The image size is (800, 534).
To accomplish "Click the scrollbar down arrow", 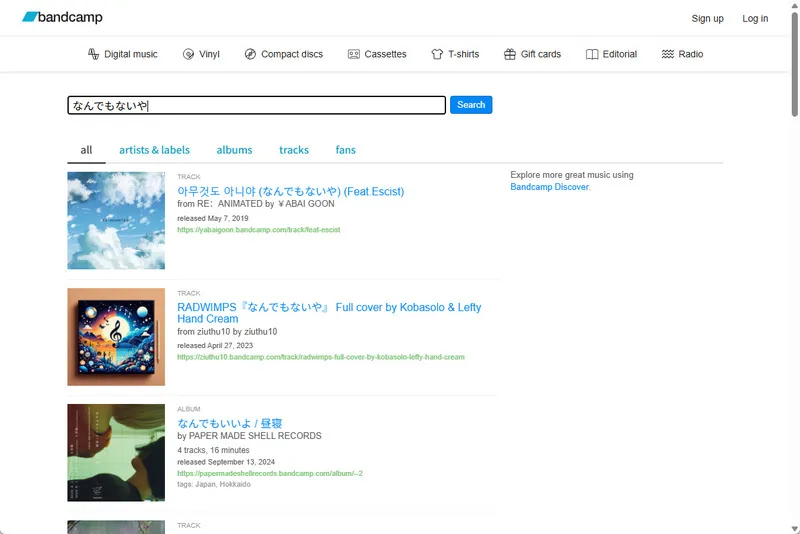I will tap(794, 529).
